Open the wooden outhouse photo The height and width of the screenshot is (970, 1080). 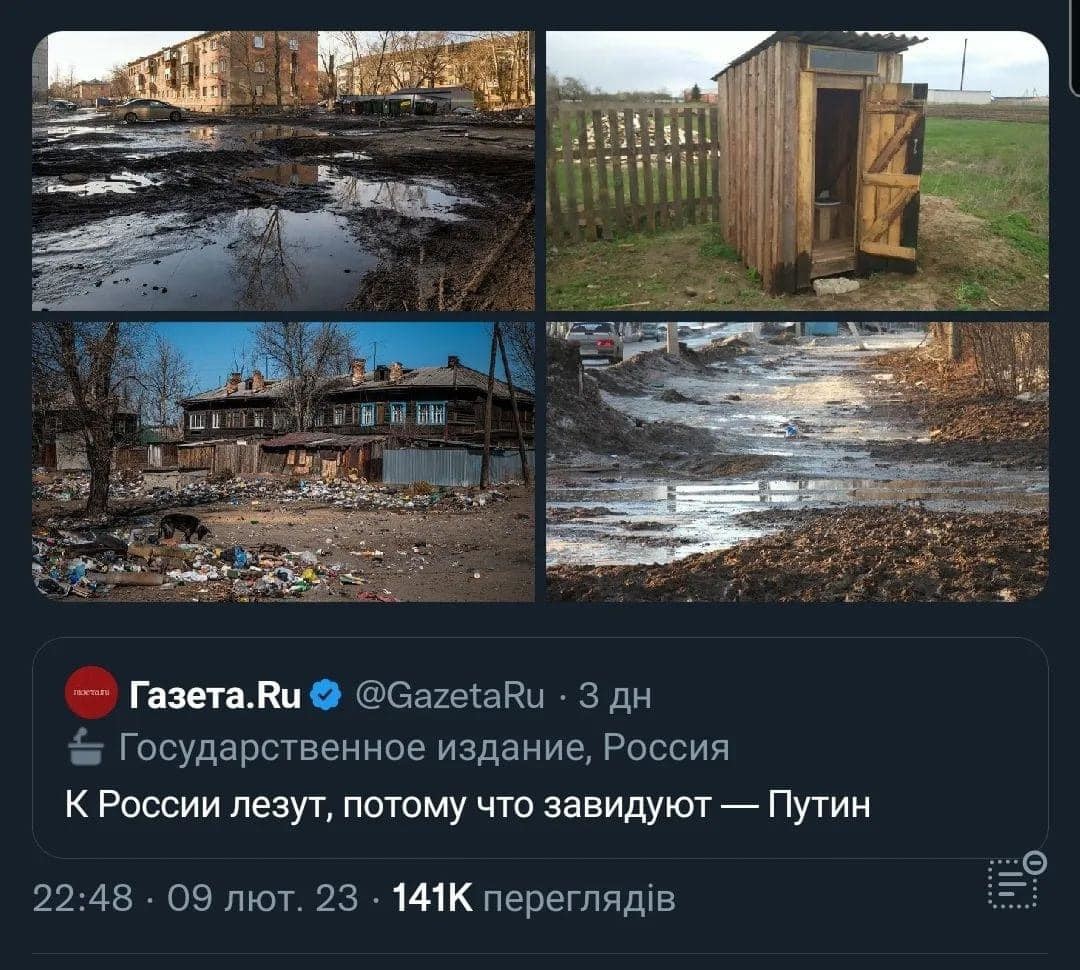tap(798, 170)
